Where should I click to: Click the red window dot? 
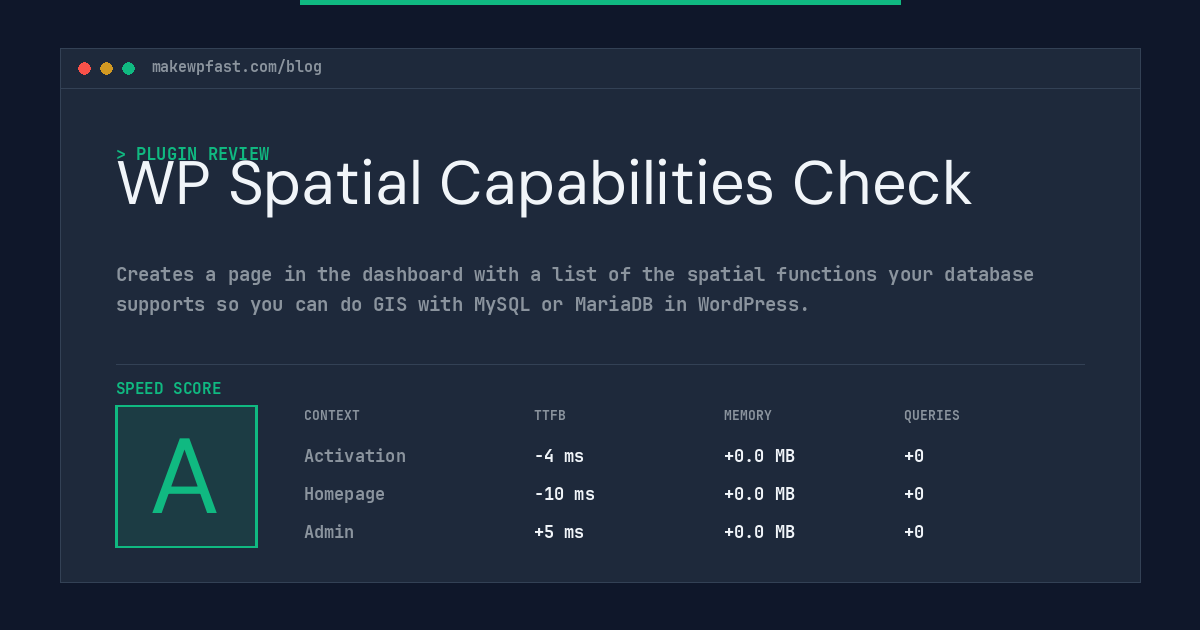coord(85,68)
